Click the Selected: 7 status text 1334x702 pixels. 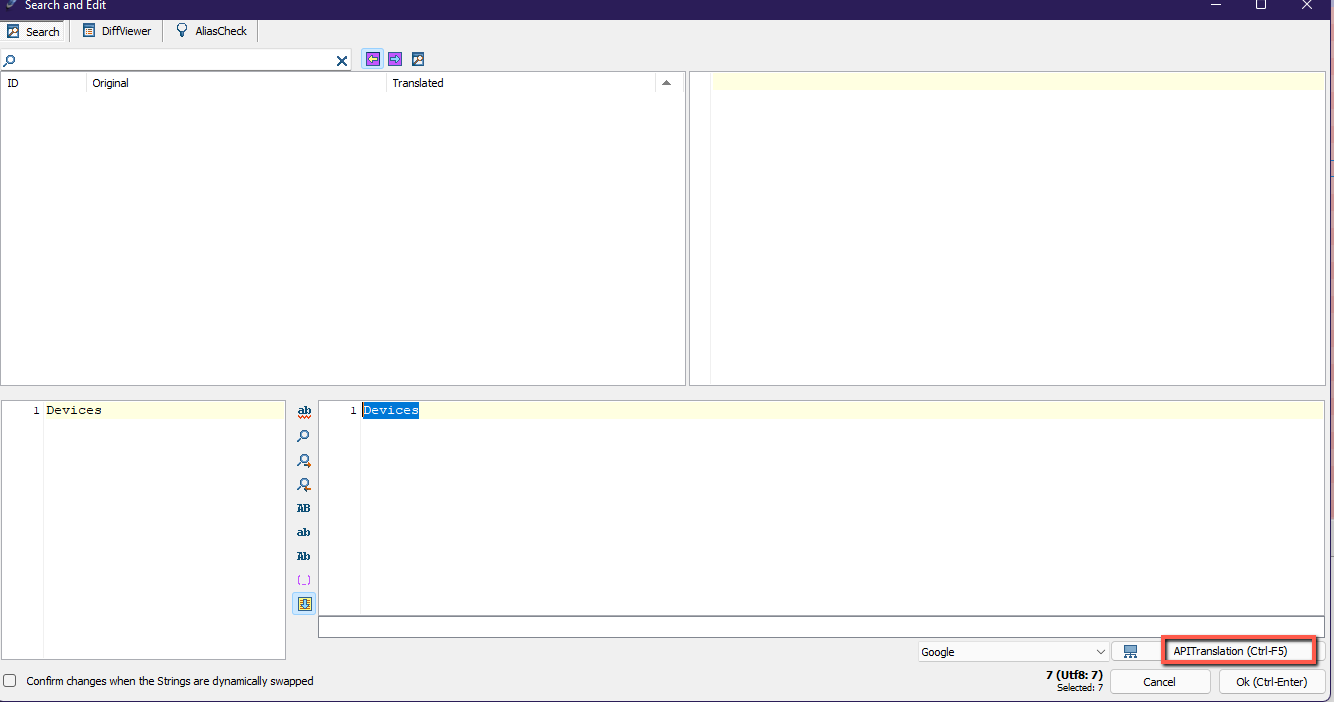[x=1080, y=688]
